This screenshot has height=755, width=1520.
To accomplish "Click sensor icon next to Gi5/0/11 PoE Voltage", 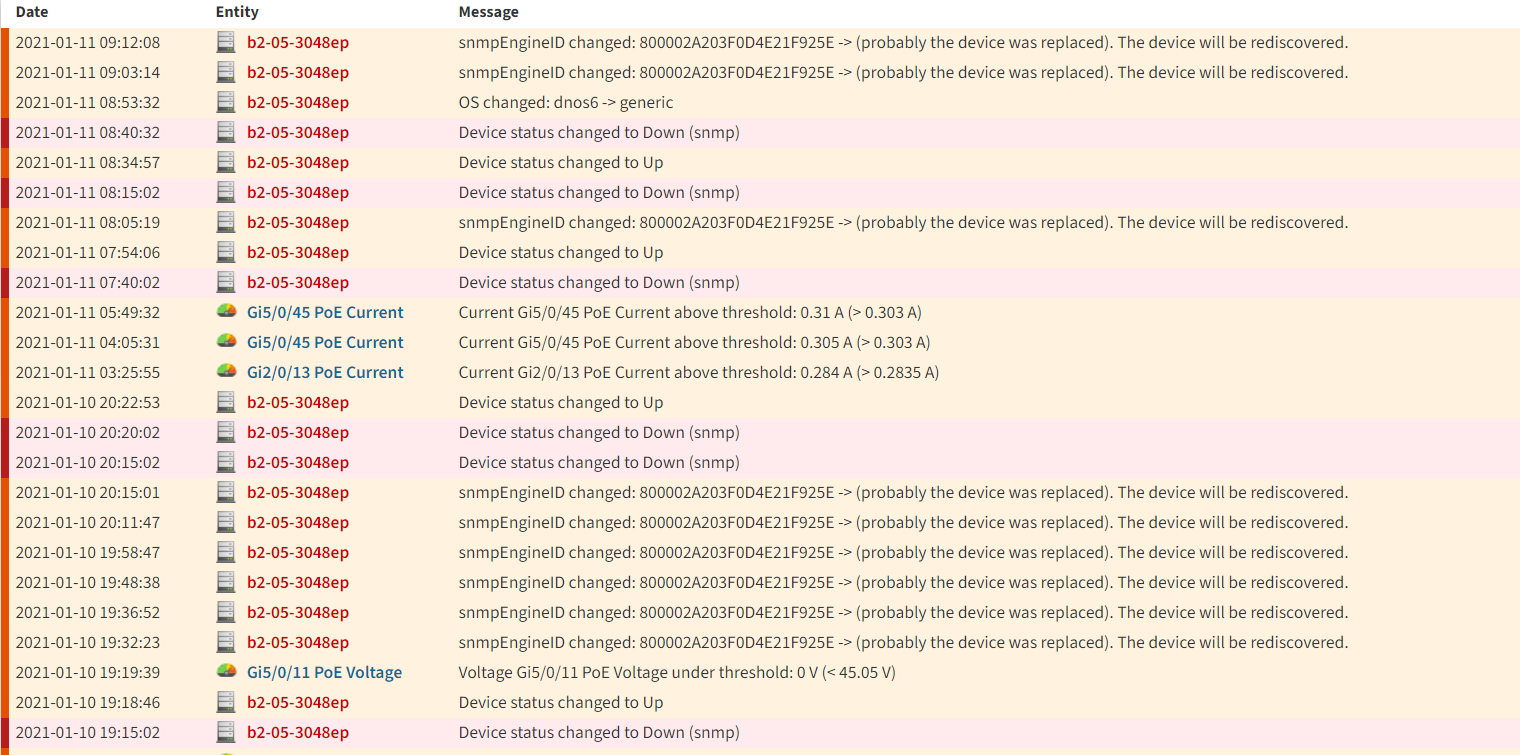I will pyautogui.click(x=227, y=671).
